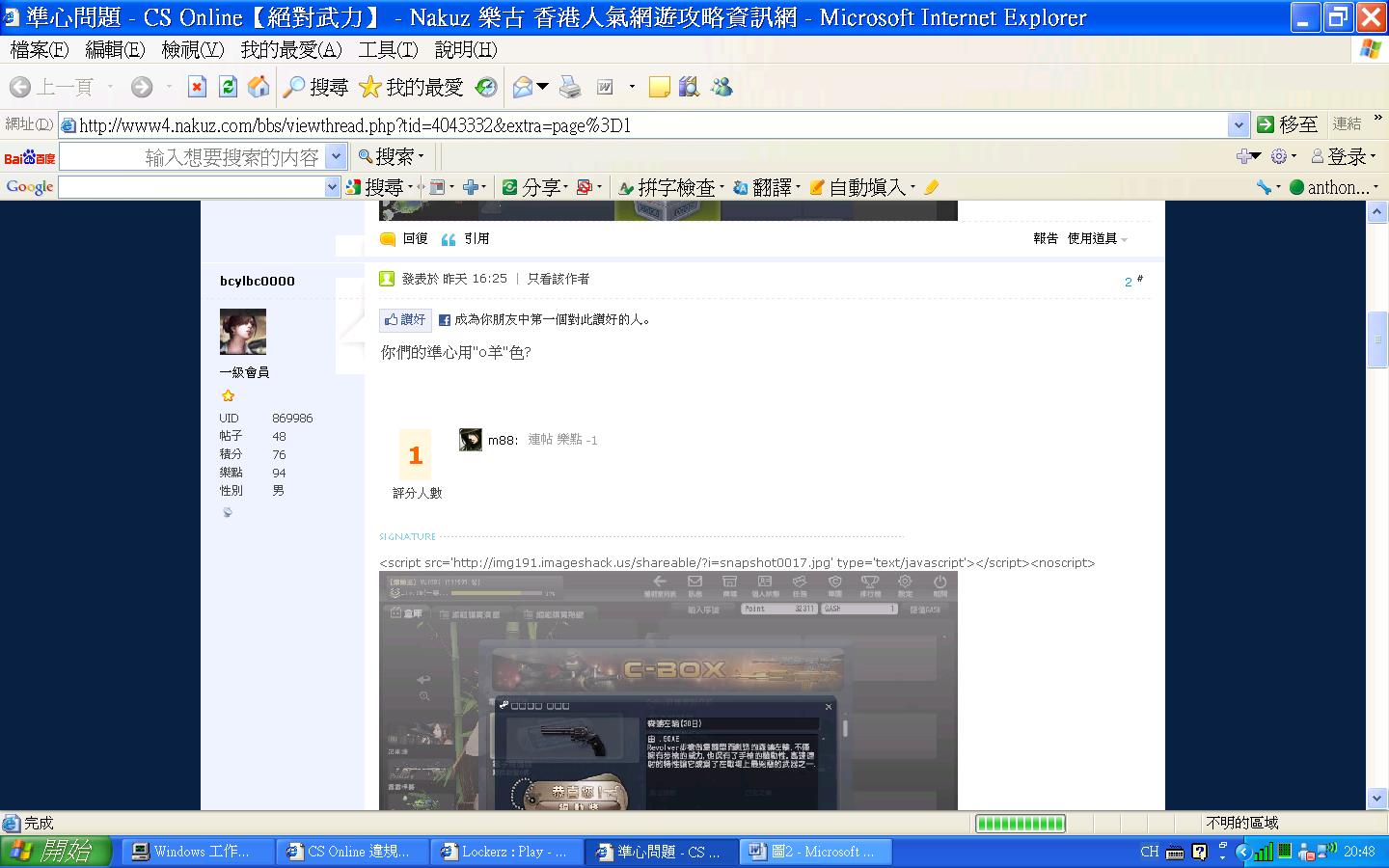Print the page with printer icon
The width and height of the screenshot is (1389, 868).
coord(571,88)
